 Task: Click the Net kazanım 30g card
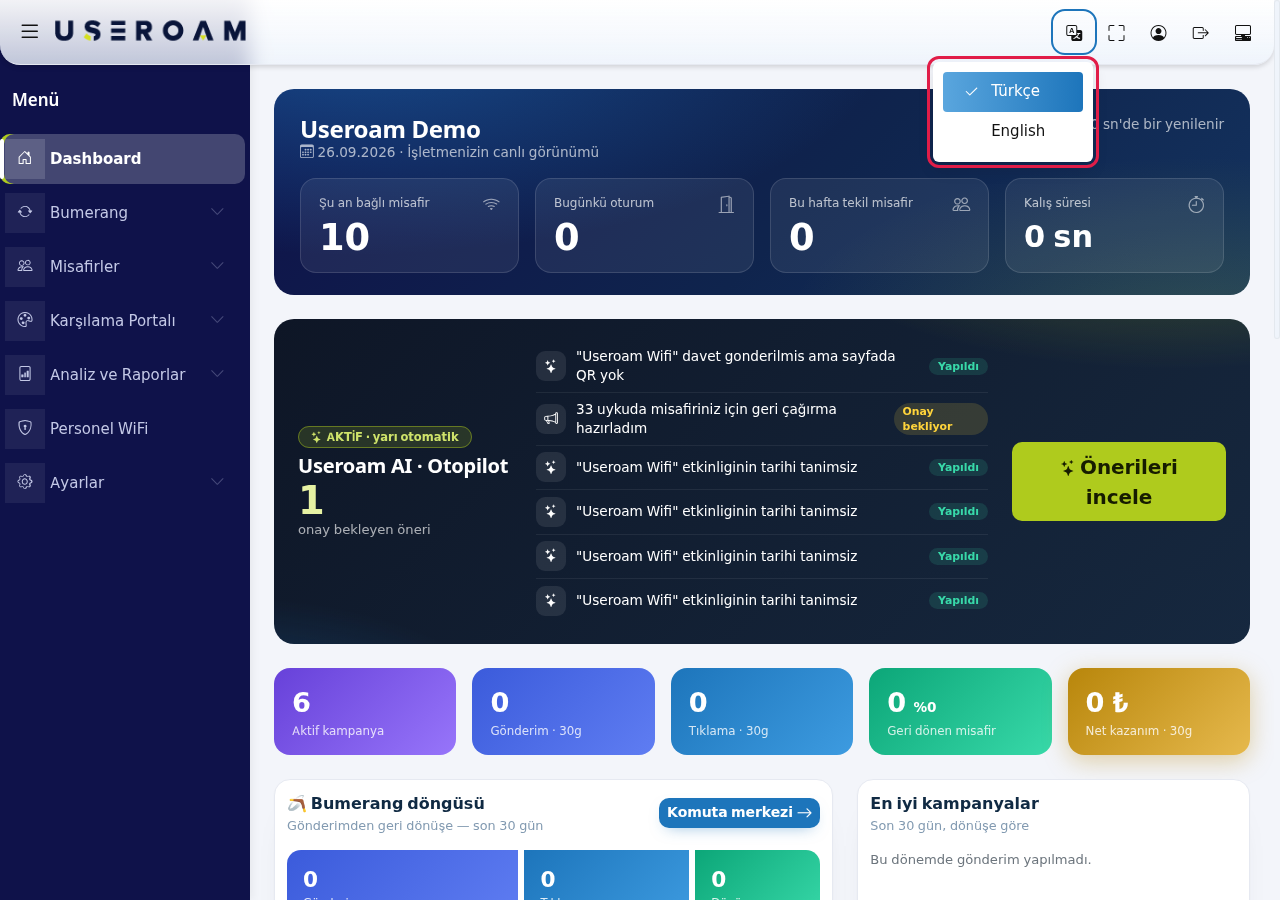click(x=1159, y=711)
